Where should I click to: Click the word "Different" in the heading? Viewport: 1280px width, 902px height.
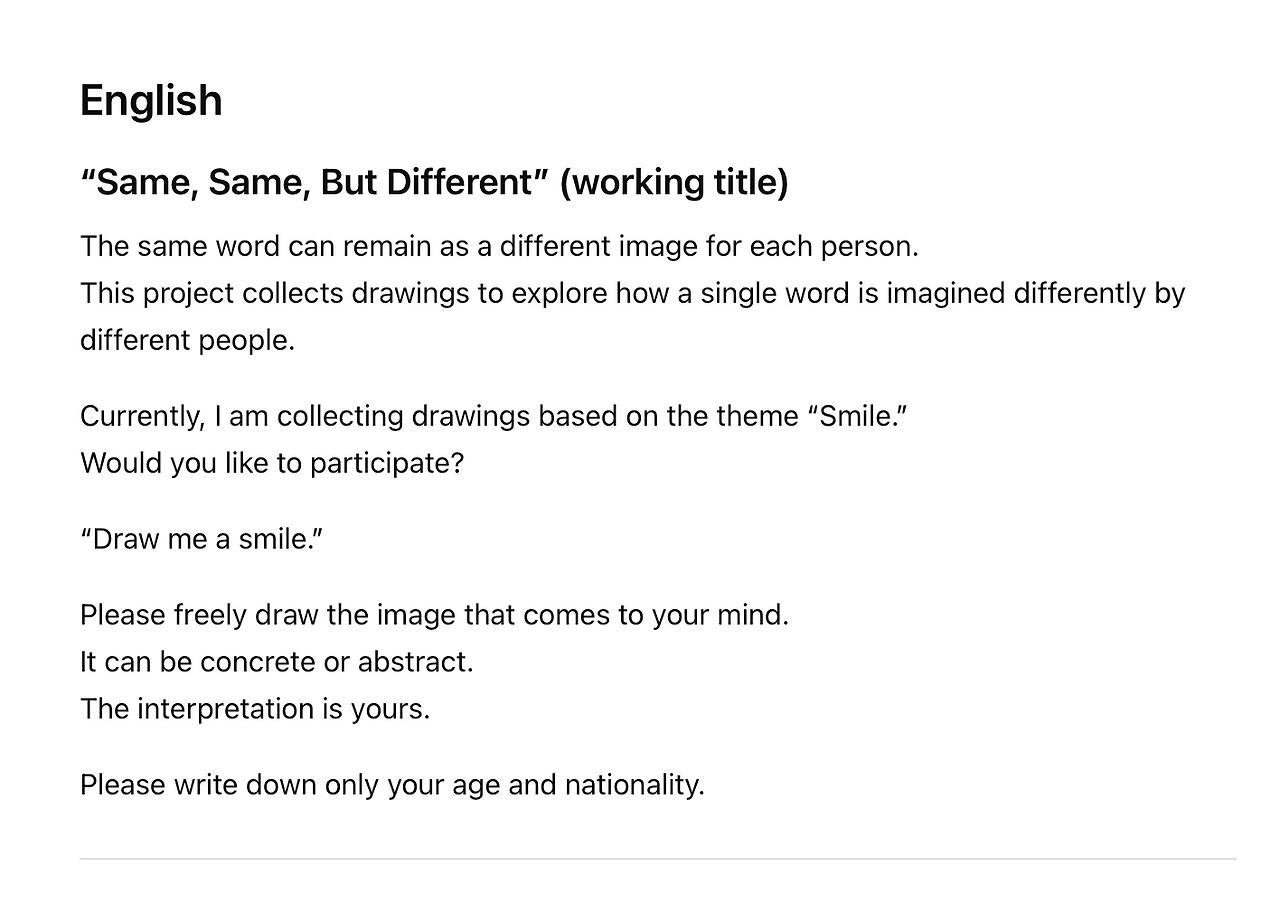click(x=460, y=182)
